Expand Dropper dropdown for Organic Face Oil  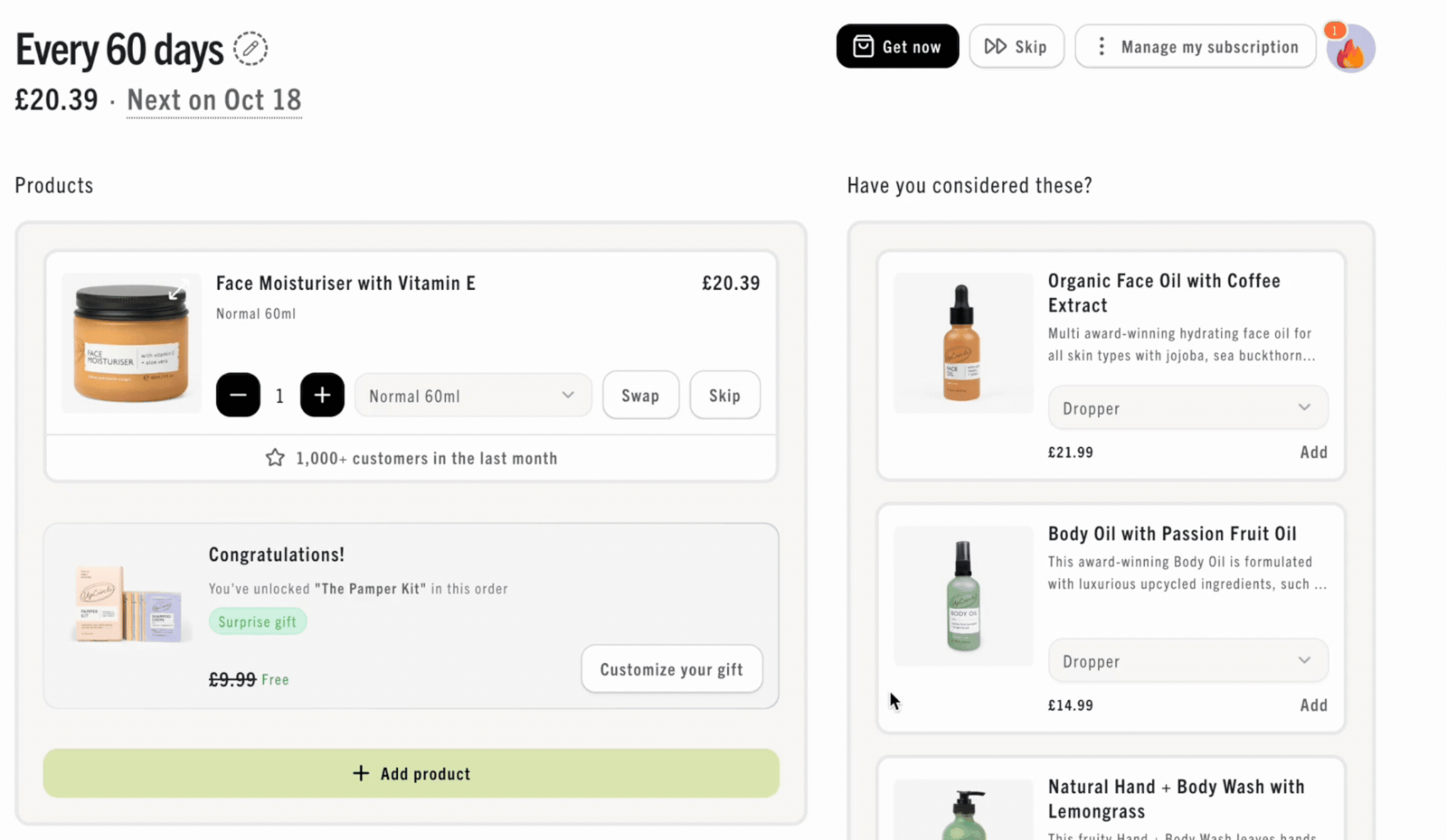(1187, 408)
